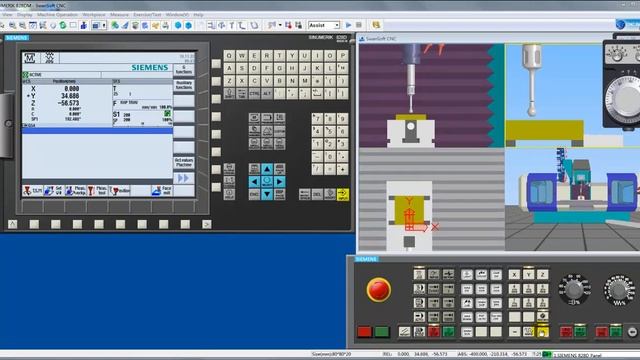
Task: Click the down arrow cursor key
Action: click(x=267, y=194)
